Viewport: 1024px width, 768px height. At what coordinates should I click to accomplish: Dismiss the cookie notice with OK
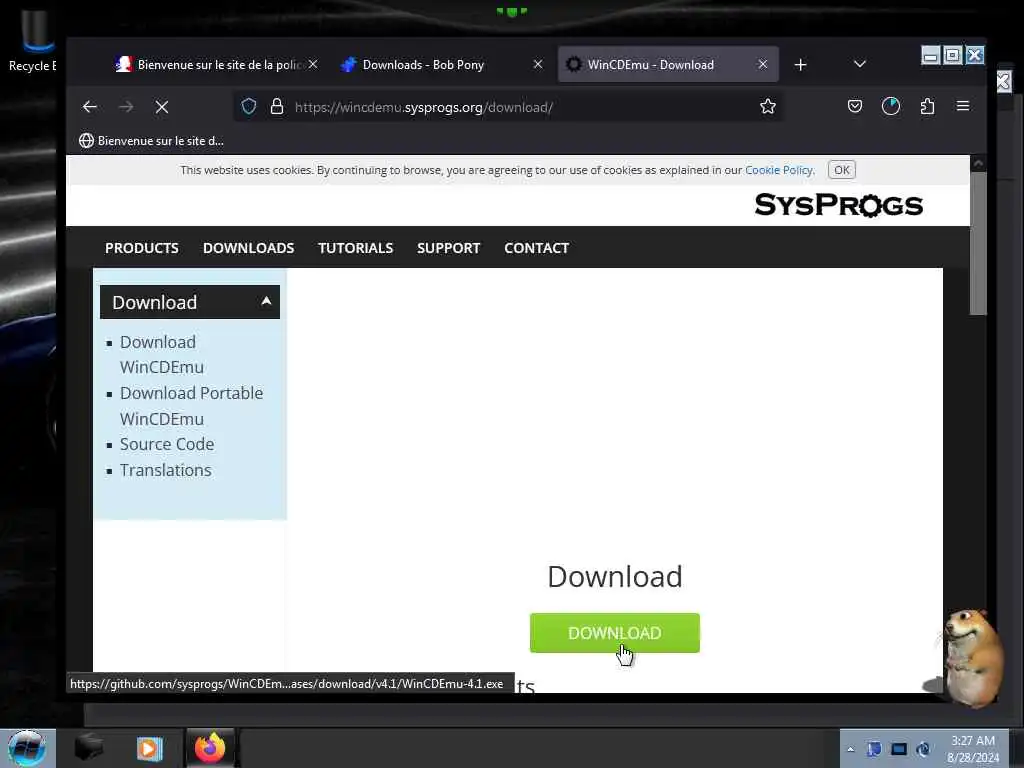tap(841, 170)
